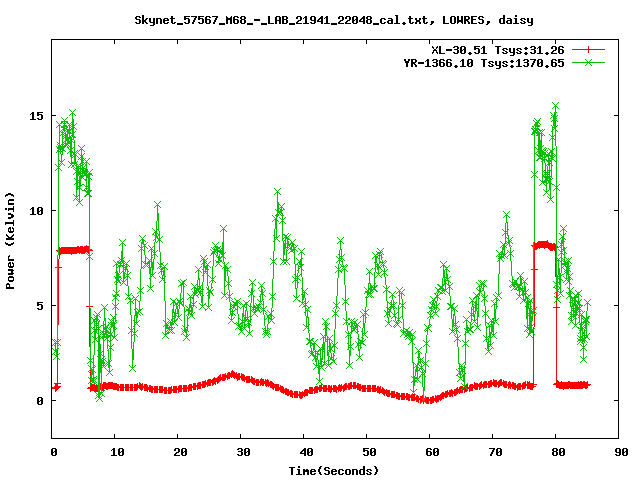Click the x-axis tick label 10
Screen dimensions: 640x480
(117, 452)
